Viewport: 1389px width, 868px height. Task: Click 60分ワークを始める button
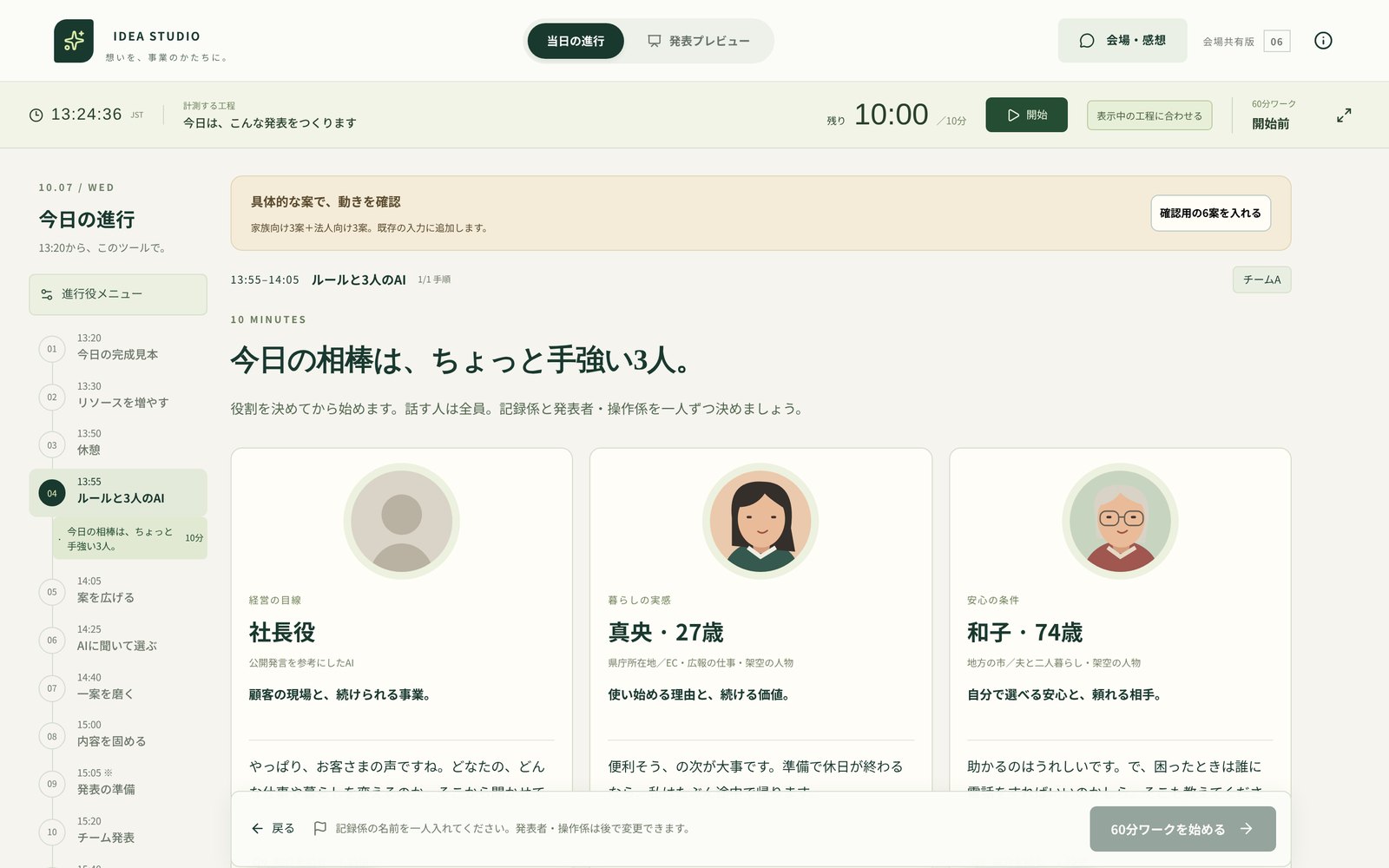pos(1182,829)
